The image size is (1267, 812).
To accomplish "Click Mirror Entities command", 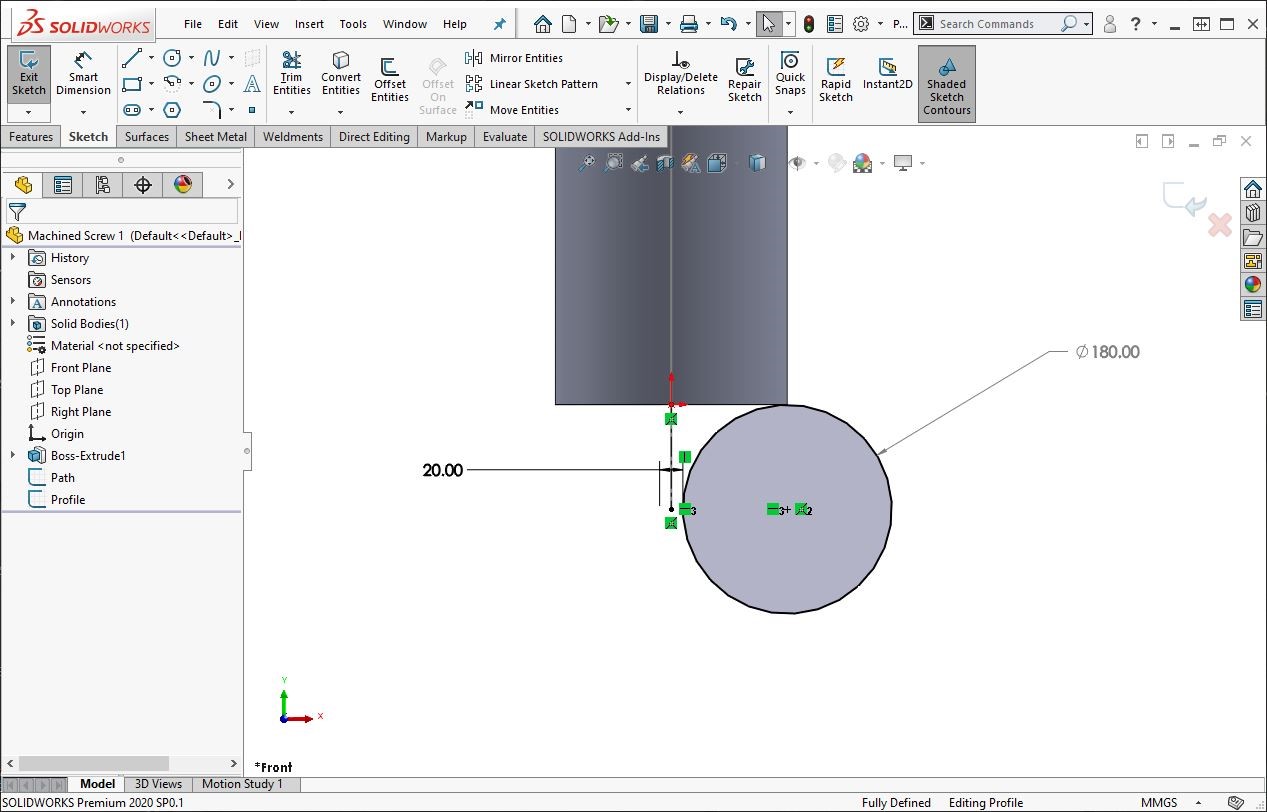I will 525,58.
